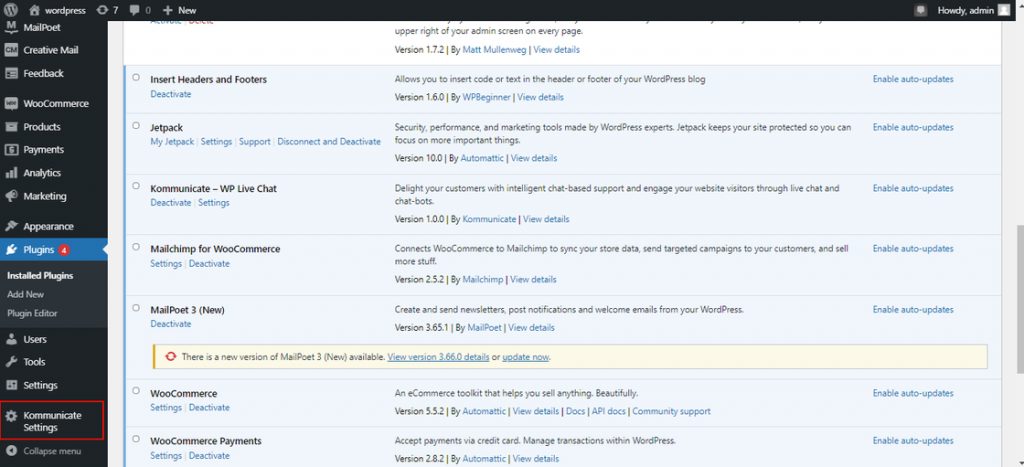Deactivate the MailPoet 3 (New) plugin
The height and width of the screenshot is (467, 1024).
[170, 324]
